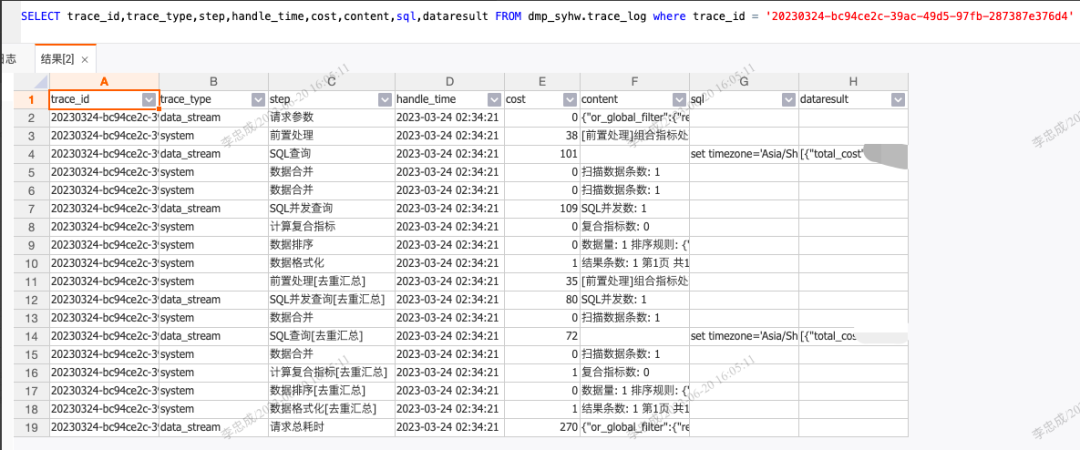Click the trace_id cell in row 2
1080x450 pixels.
point(104,117)
